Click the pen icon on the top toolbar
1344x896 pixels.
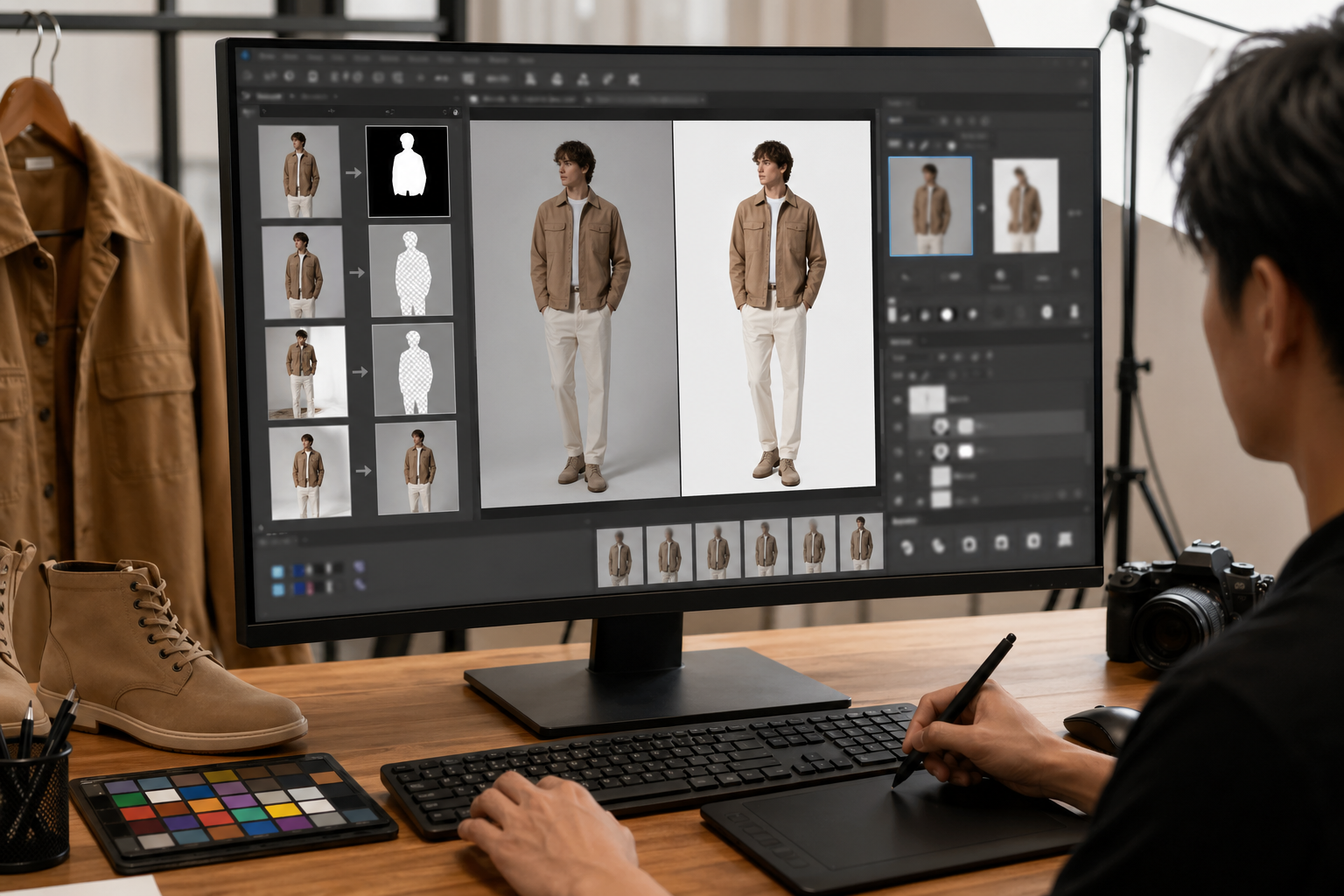pos(607,78)
